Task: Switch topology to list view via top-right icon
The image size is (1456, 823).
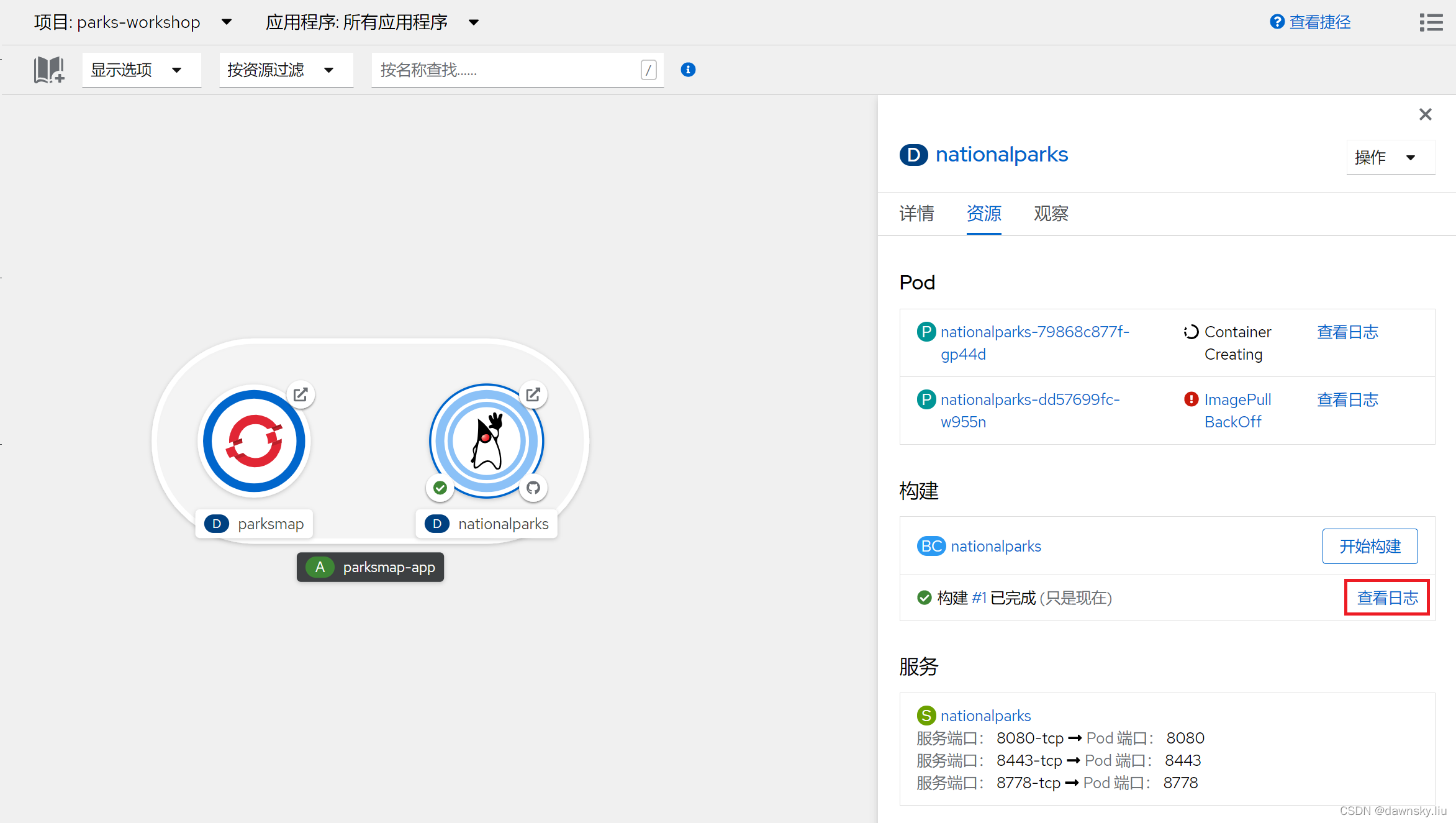Action: (x=1431, y=22)
